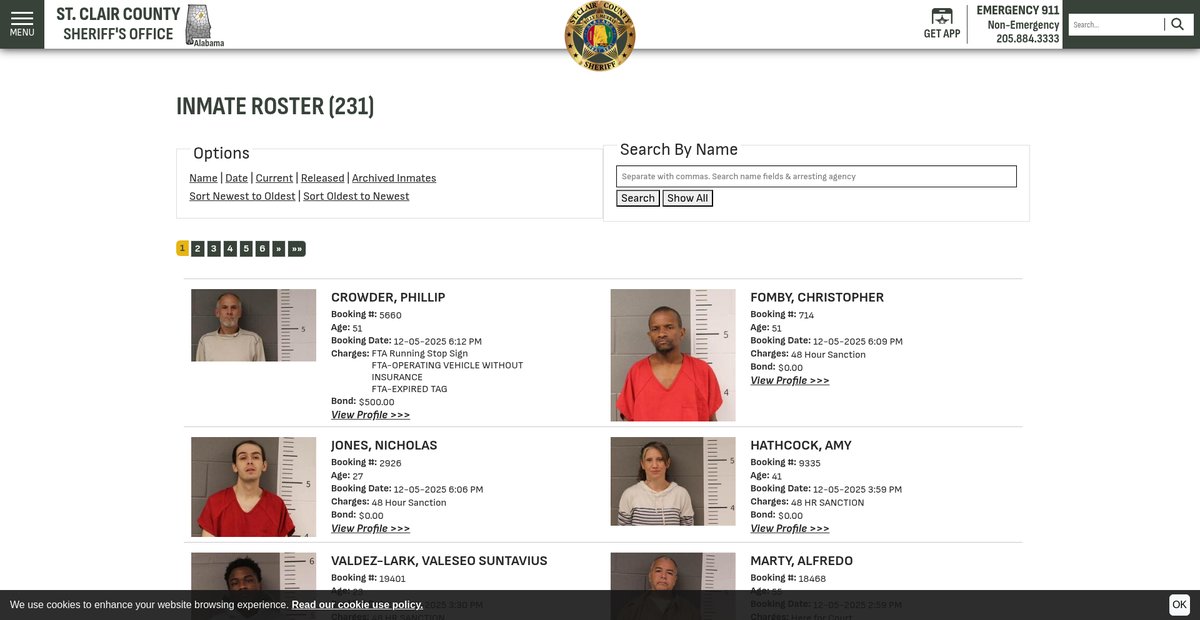View Profile for Fomby, Christopher
The image size is (1200, 620).
click(x=790, y=380)
